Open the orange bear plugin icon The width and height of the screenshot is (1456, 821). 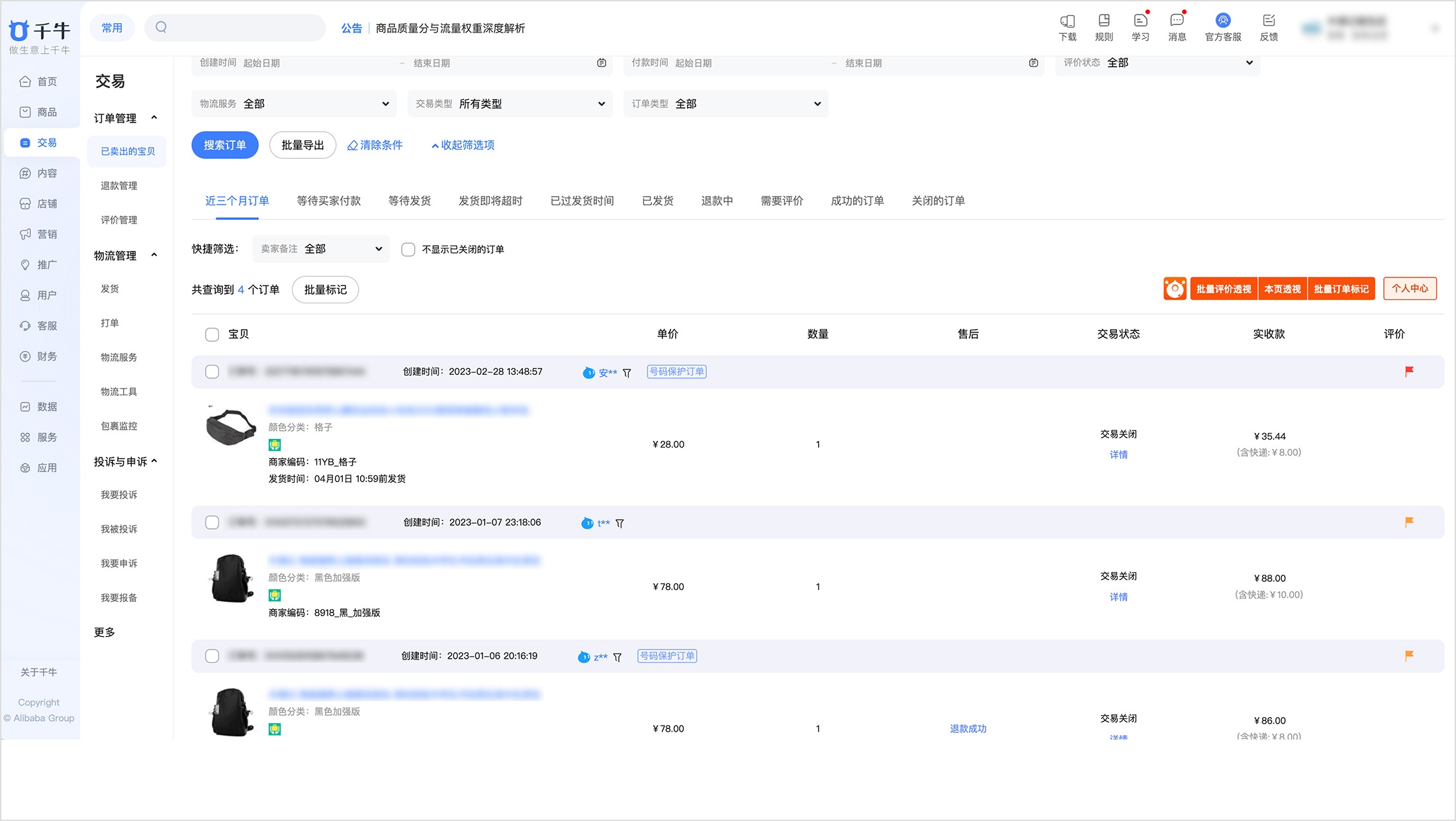[1175, 289]
